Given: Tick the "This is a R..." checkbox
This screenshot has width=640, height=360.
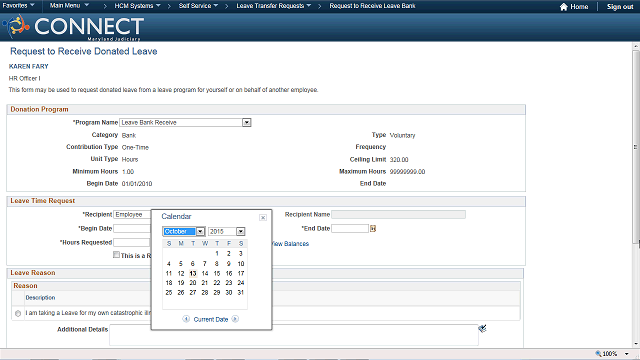Looking at the screenshot, I should coord(116,255).
